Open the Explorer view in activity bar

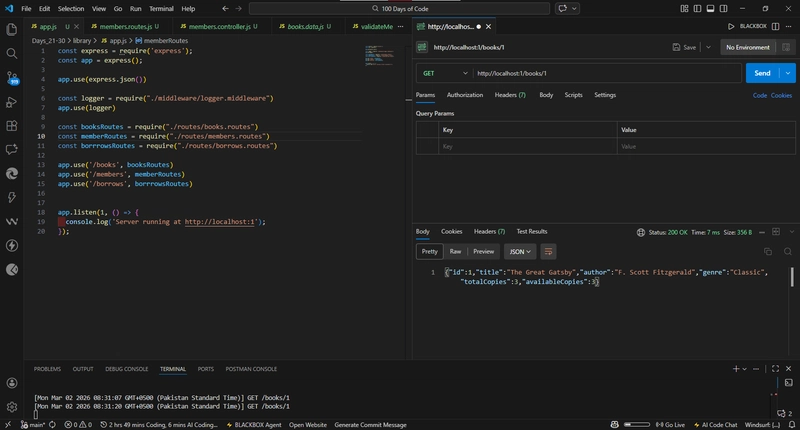point(12,30)
